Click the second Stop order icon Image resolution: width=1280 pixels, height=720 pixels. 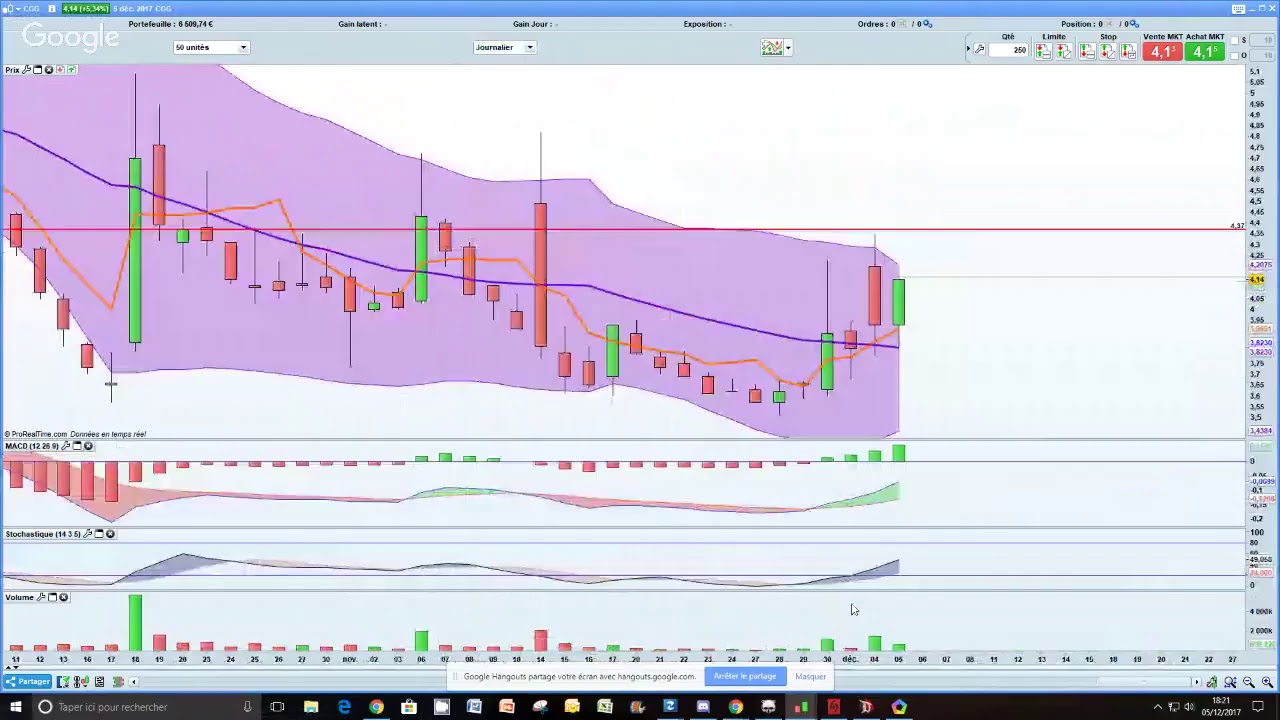[x=1108, y=51]
